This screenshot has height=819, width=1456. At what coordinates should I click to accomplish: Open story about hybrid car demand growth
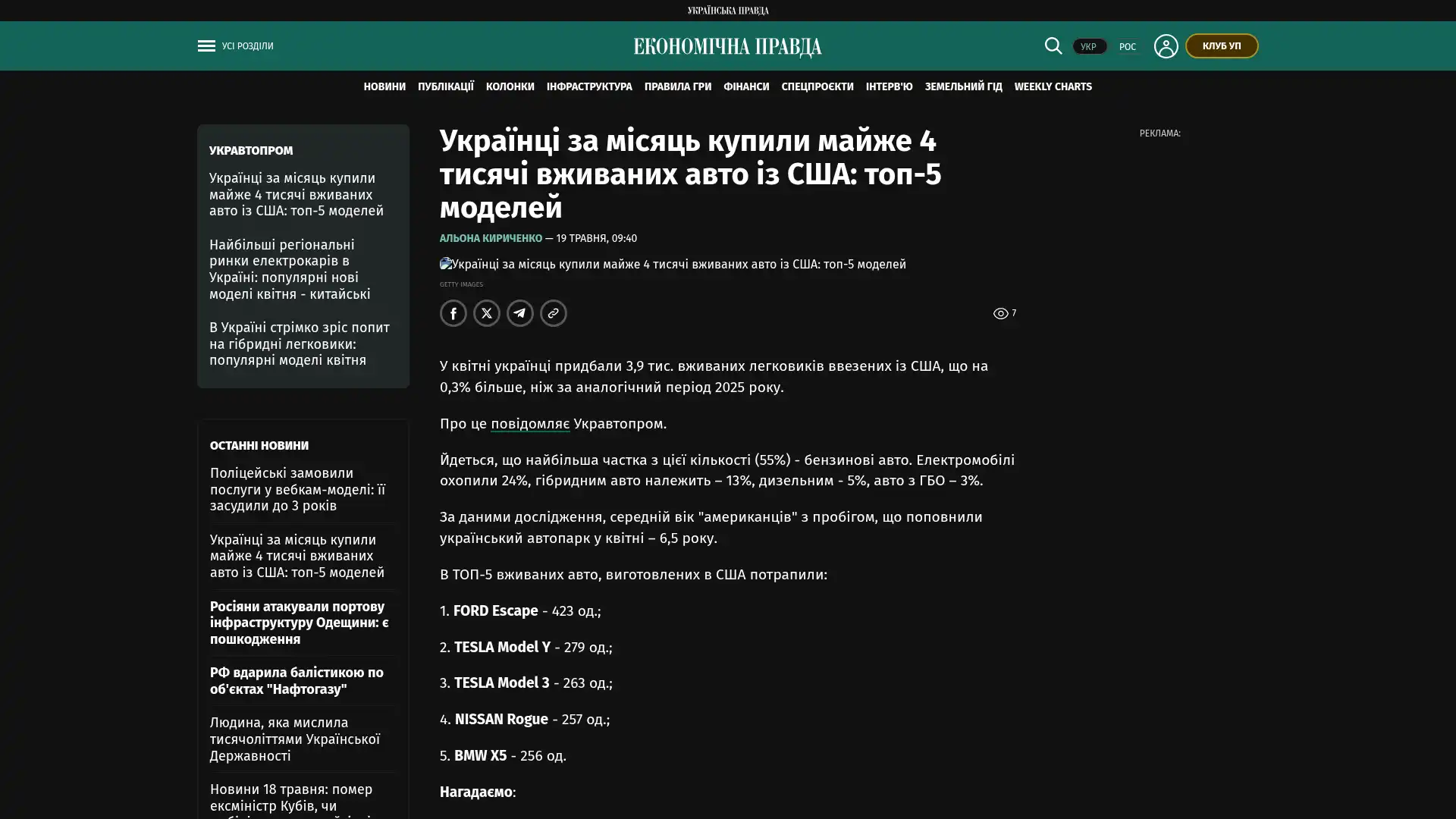pos(300,344)
